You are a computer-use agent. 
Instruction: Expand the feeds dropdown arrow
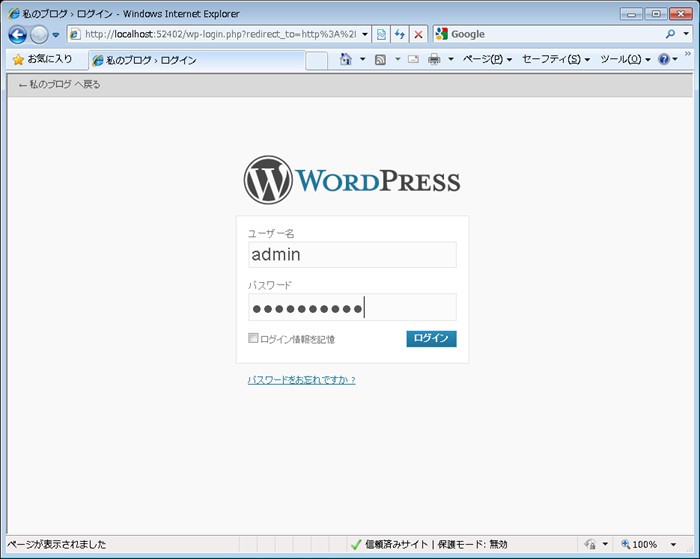(397, 59)
